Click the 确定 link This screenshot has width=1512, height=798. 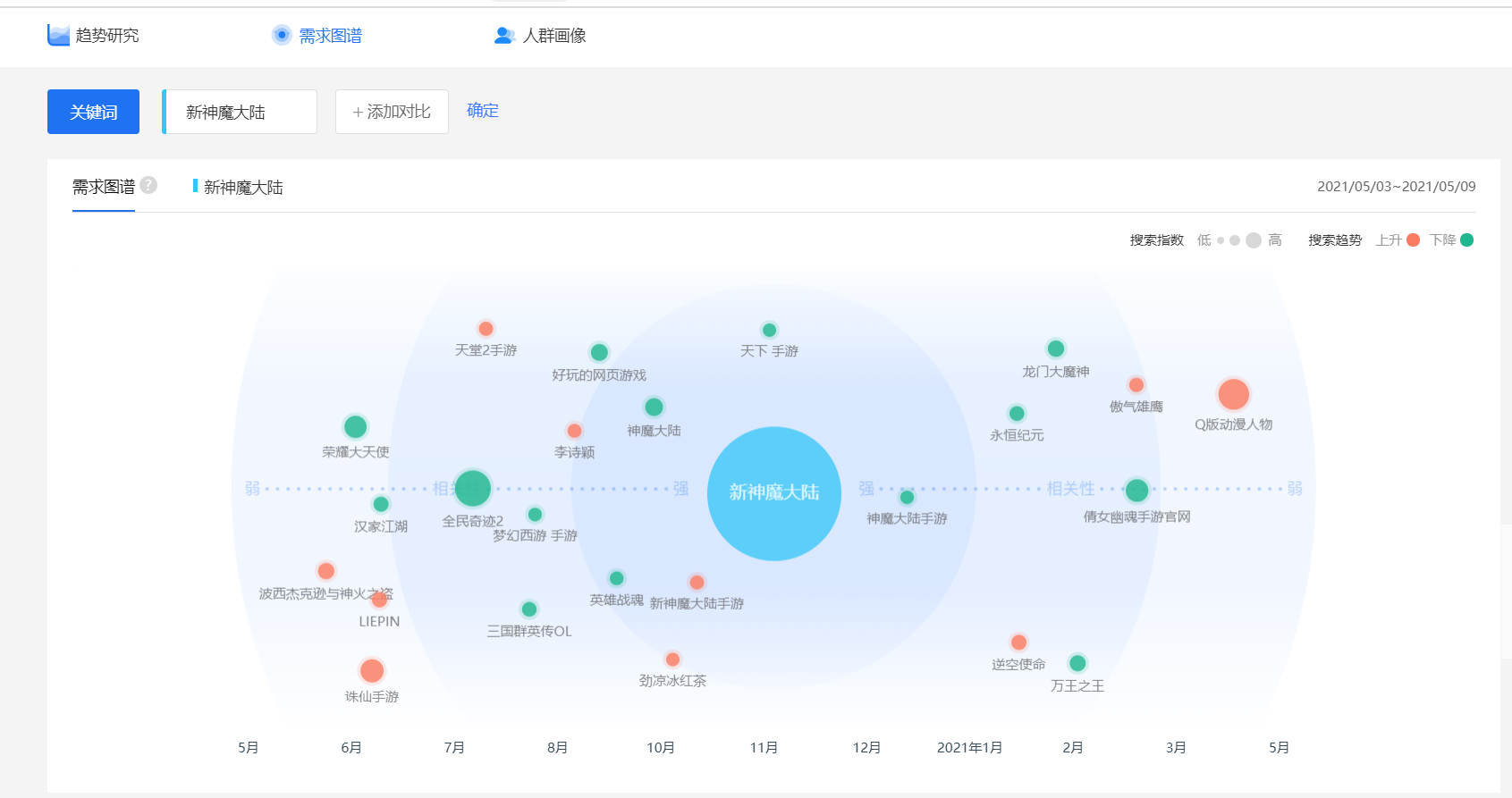(x=483, y=110)
